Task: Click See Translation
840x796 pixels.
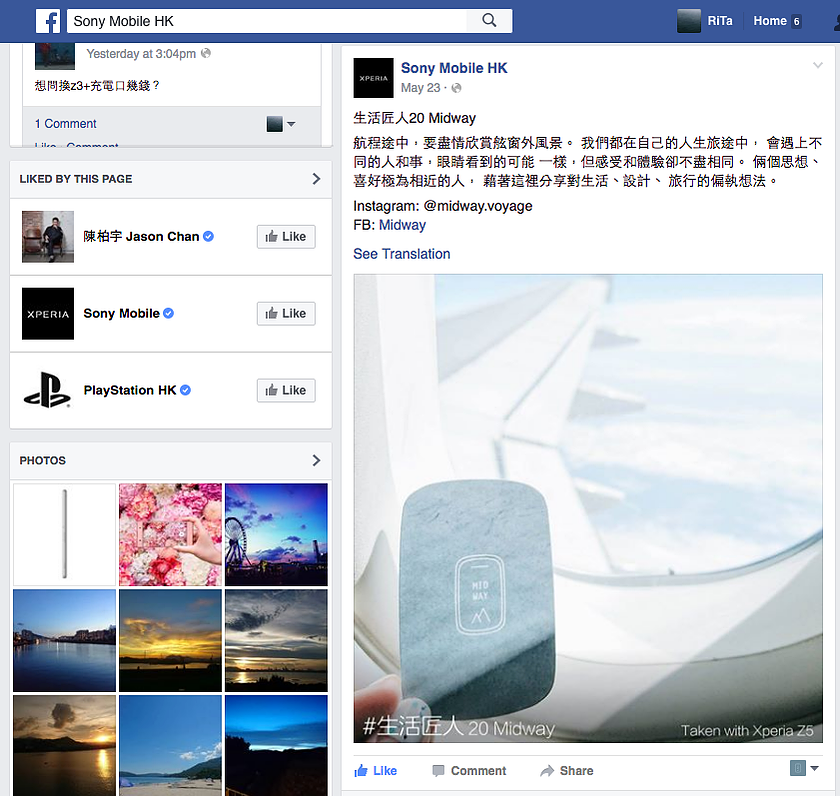Action: pos(402,254)
